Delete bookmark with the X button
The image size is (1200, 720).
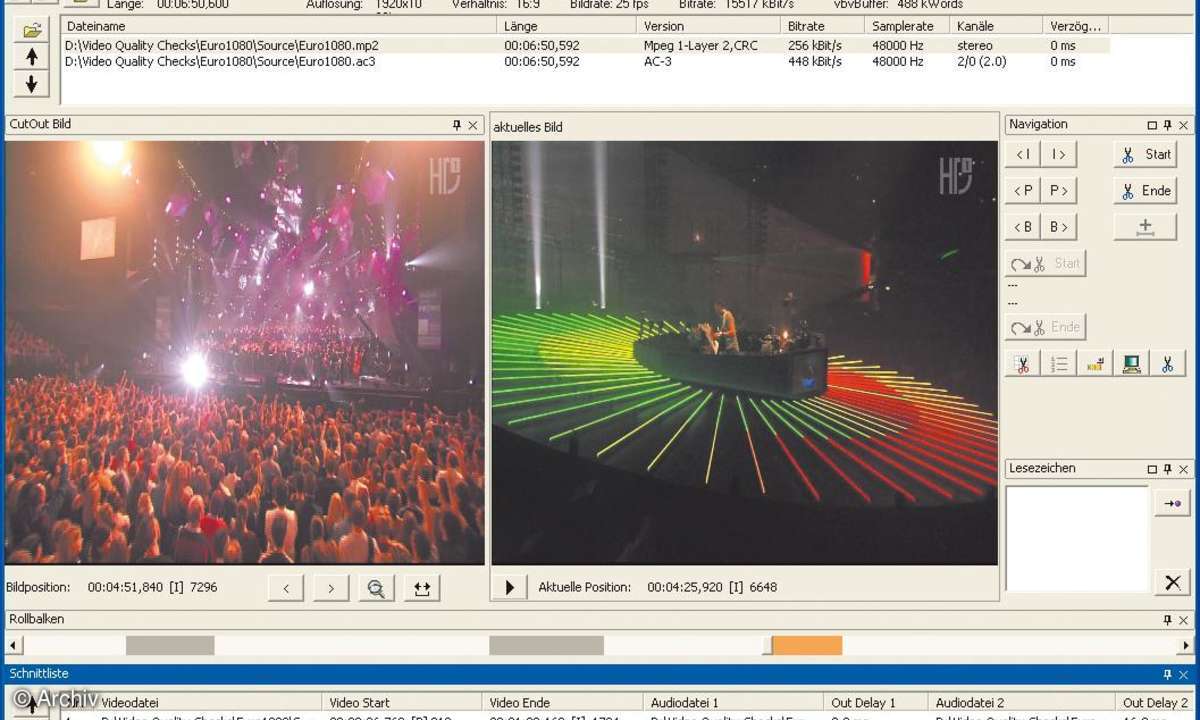click(1172, 582)
